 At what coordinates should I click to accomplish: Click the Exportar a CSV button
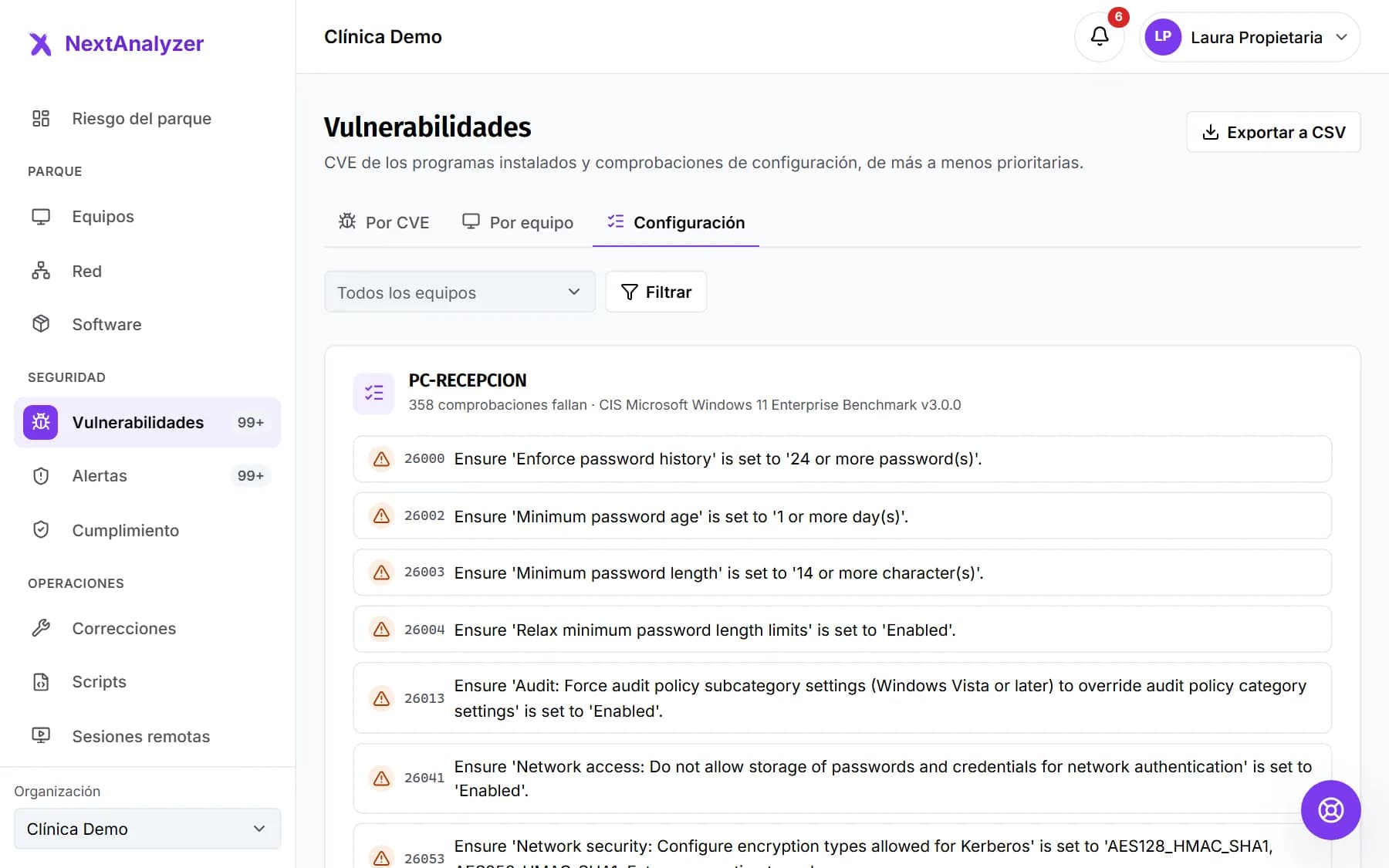[x=1273, y=132]
